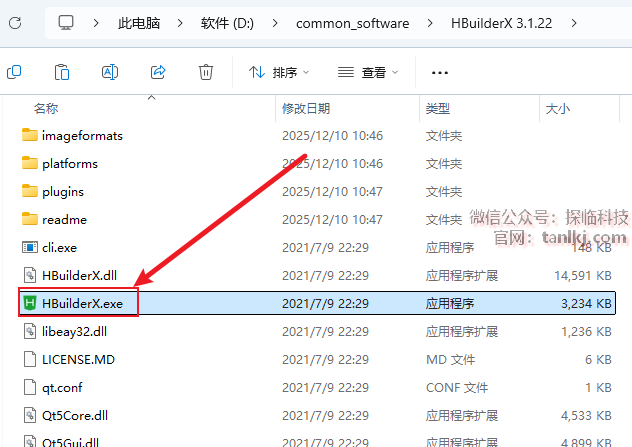Expand chevron after common_software
632x447 pixels.
tap(430, 23)
